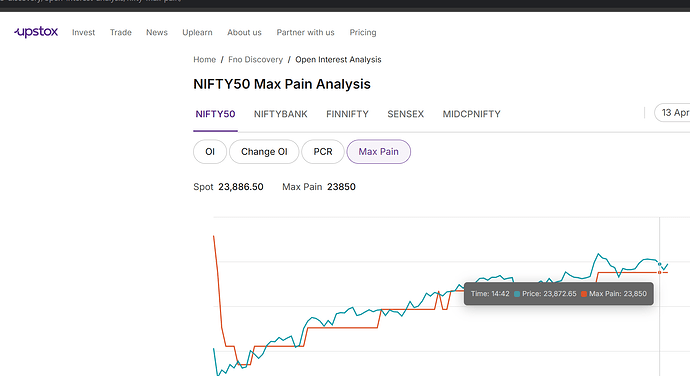Open Partner with us link
Screen dimensions: 690x376
[x=305, y=33]
